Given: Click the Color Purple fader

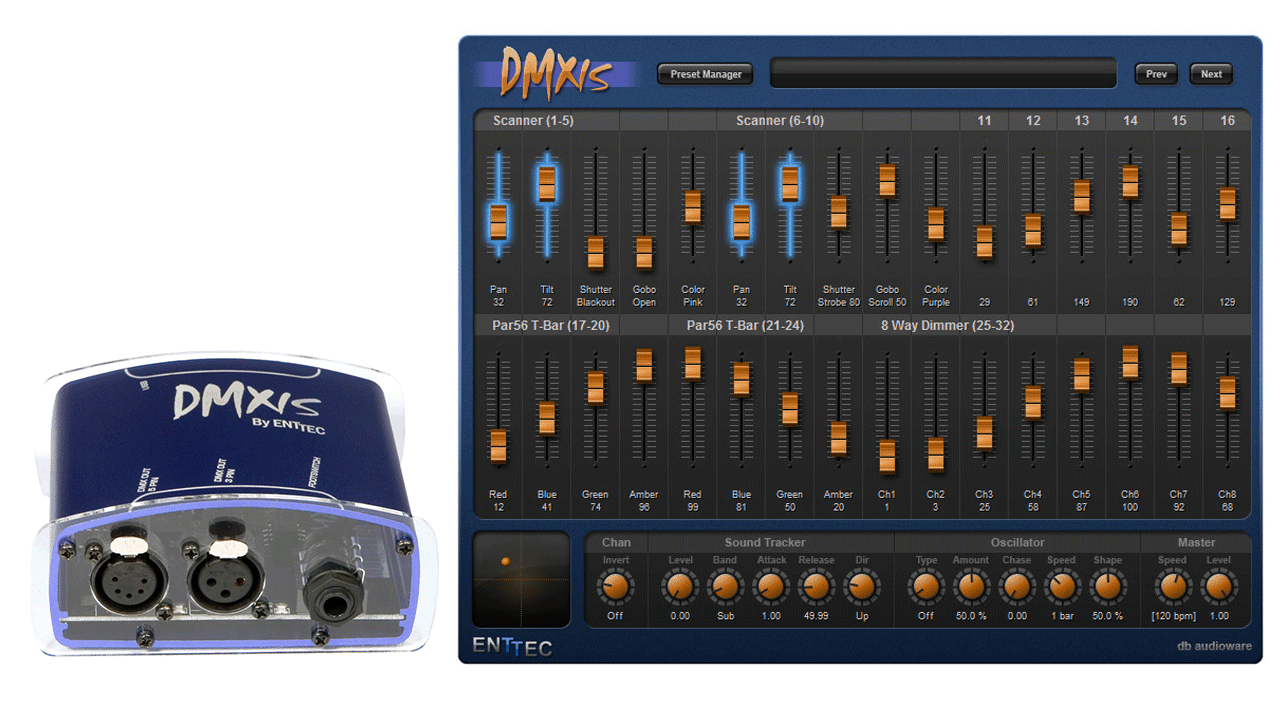Looking at the screenshot, I should (x=936, y=223).
